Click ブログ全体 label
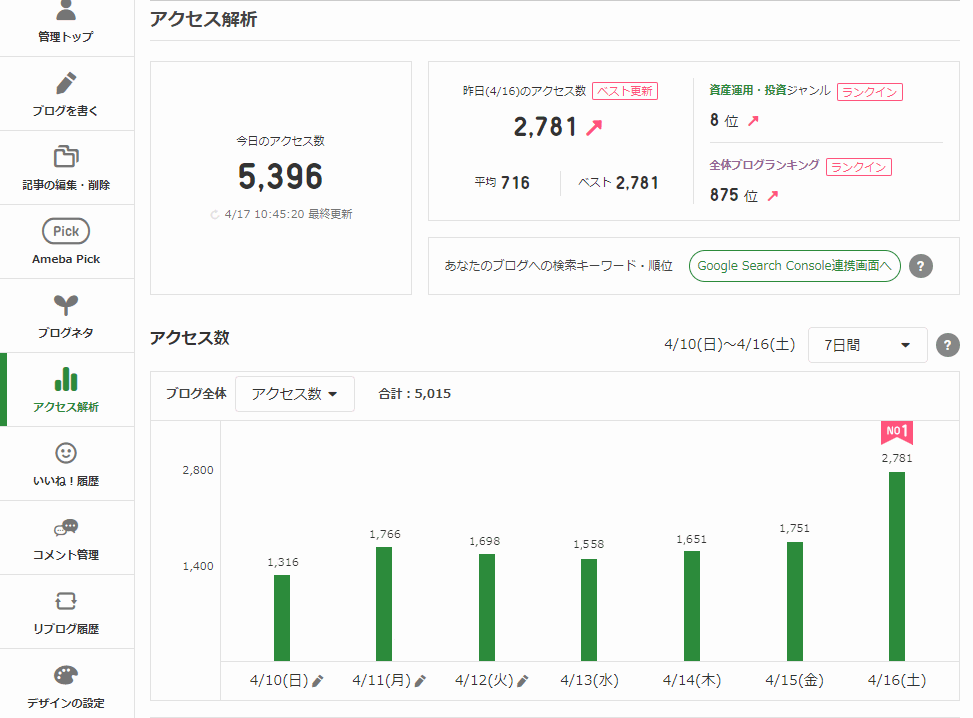The width and height of the screenshot is (973, 718). tap(196, 393)
